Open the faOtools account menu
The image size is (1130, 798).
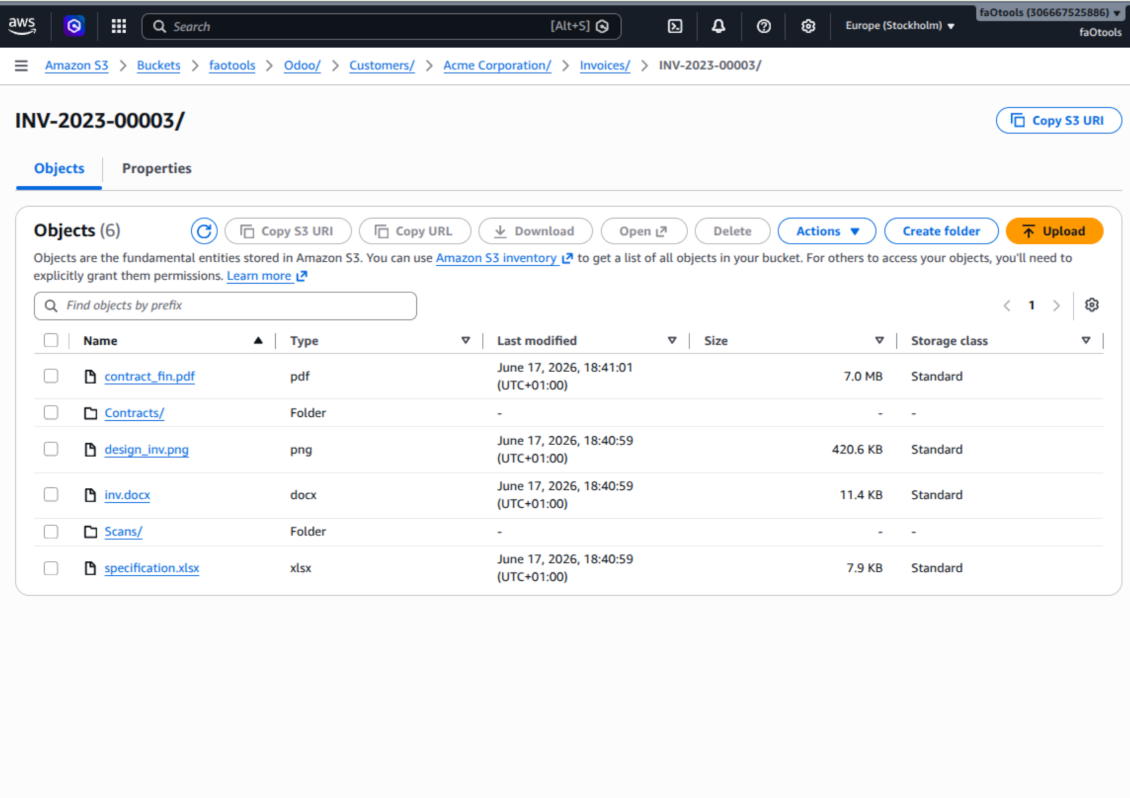pos(1050,13)
